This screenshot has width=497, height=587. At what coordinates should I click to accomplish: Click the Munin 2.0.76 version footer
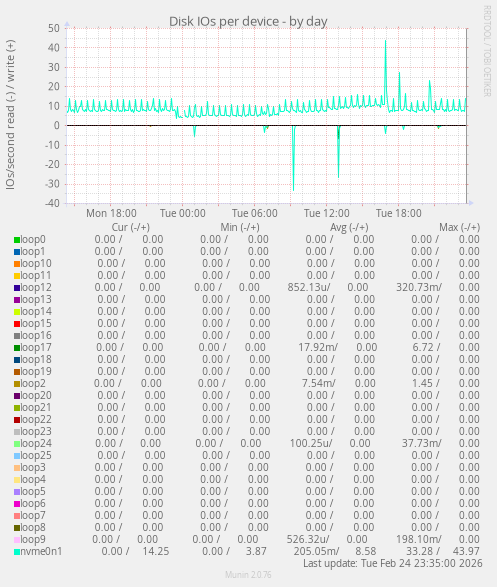[248, 575]
